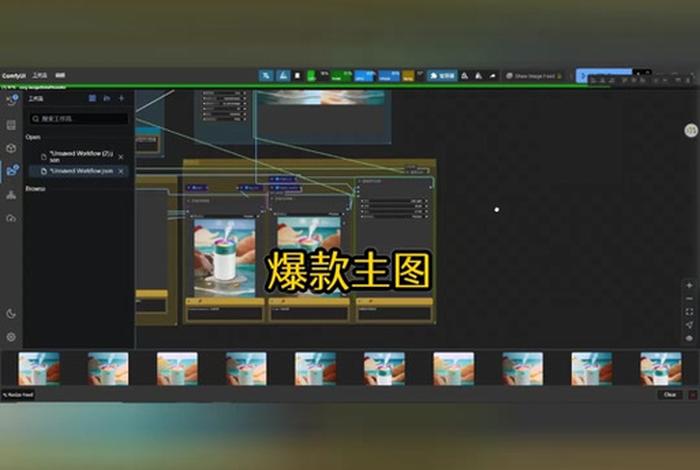Open the node library sidebar icon
Viewport: 700px width, 470px height.
(x=11, y=125)
